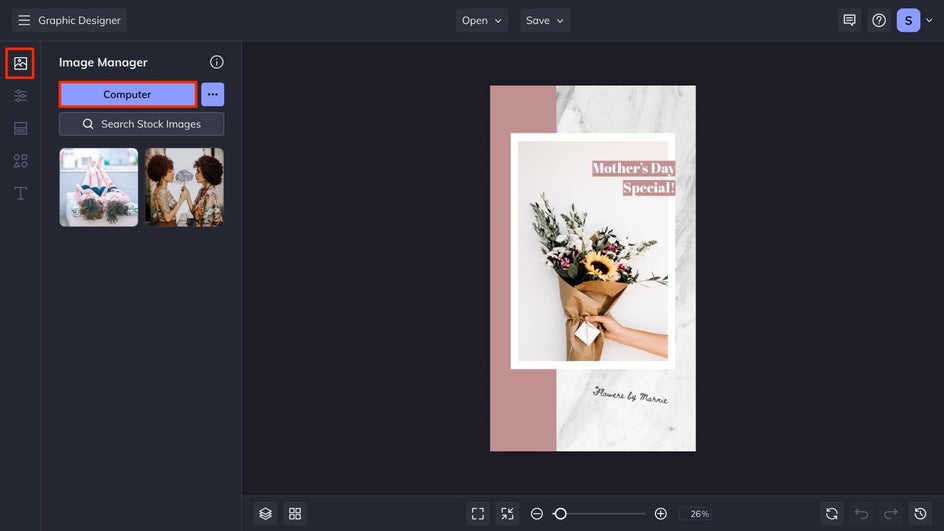Screen dimensions: 944x531
Task: Select the Flowers by Marnie text
Action: click(x=630, y=394)
